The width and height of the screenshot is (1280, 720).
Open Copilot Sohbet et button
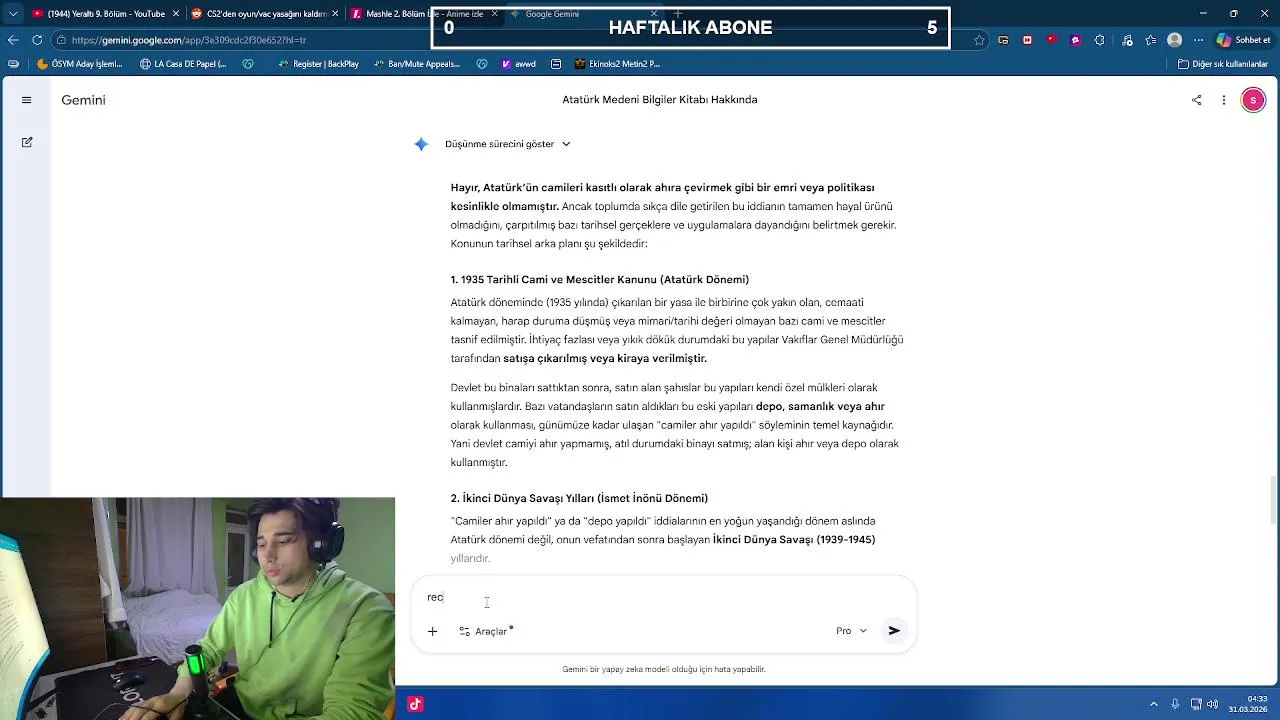(1243, 40)
